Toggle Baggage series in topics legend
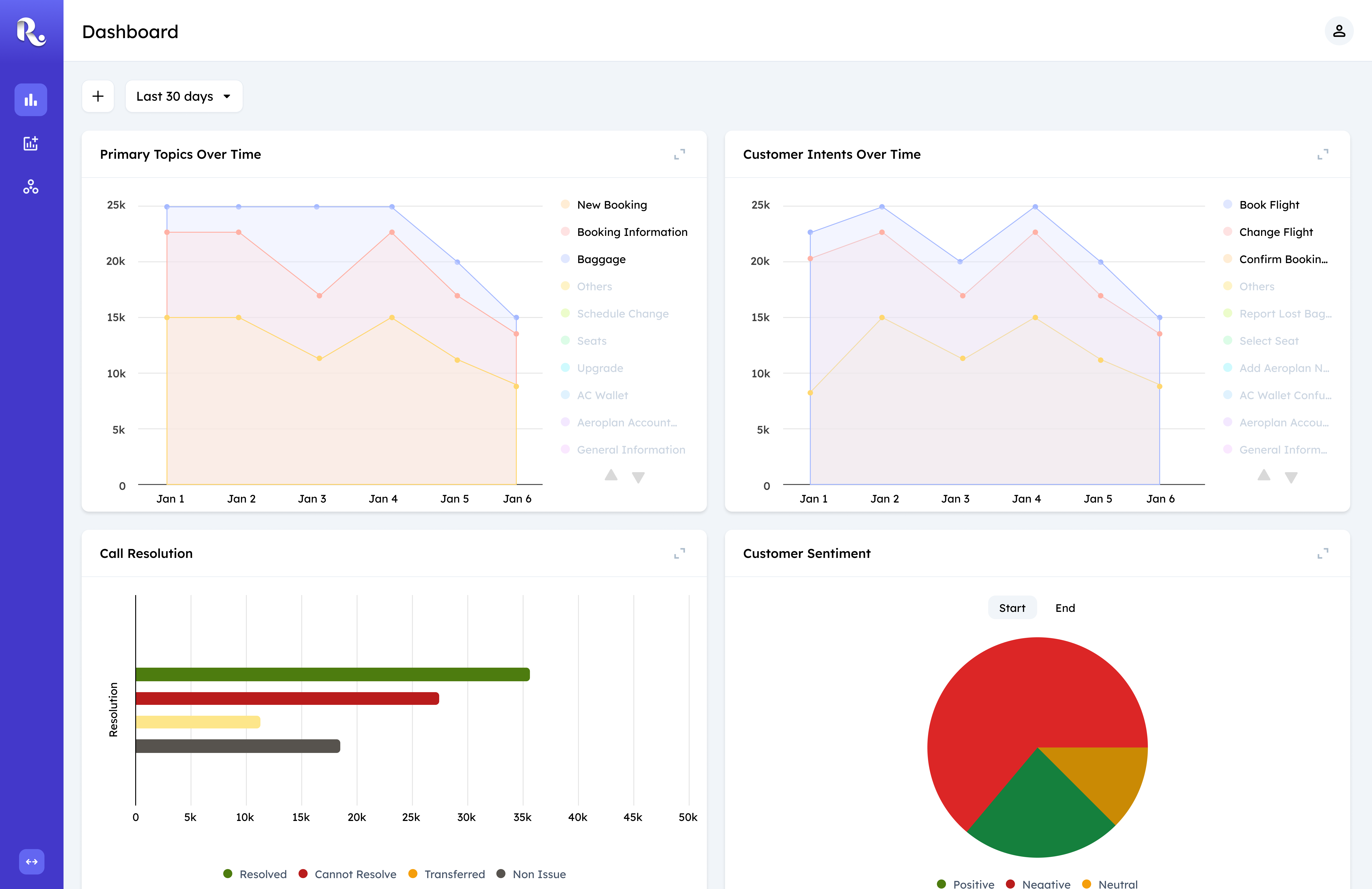 click(x=593, y=259)
